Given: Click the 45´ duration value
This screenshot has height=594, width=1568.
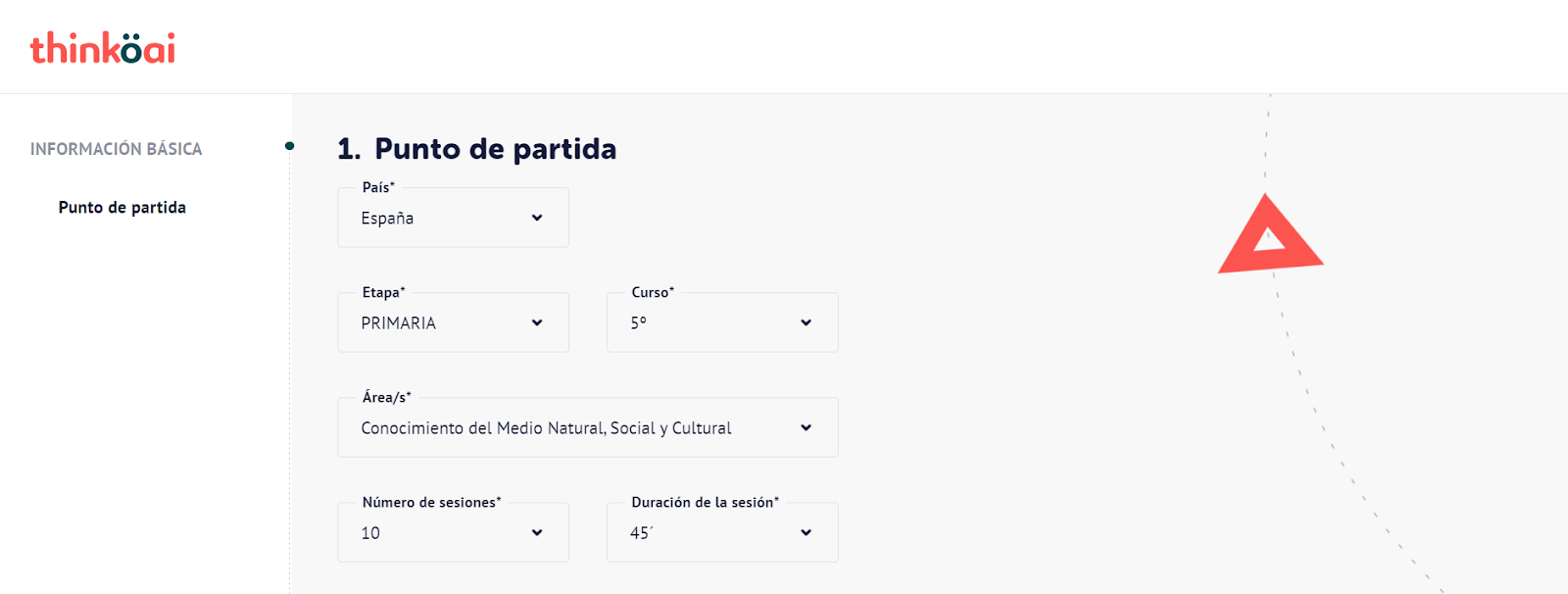Looking at the screenshot, I should point(641,533).
